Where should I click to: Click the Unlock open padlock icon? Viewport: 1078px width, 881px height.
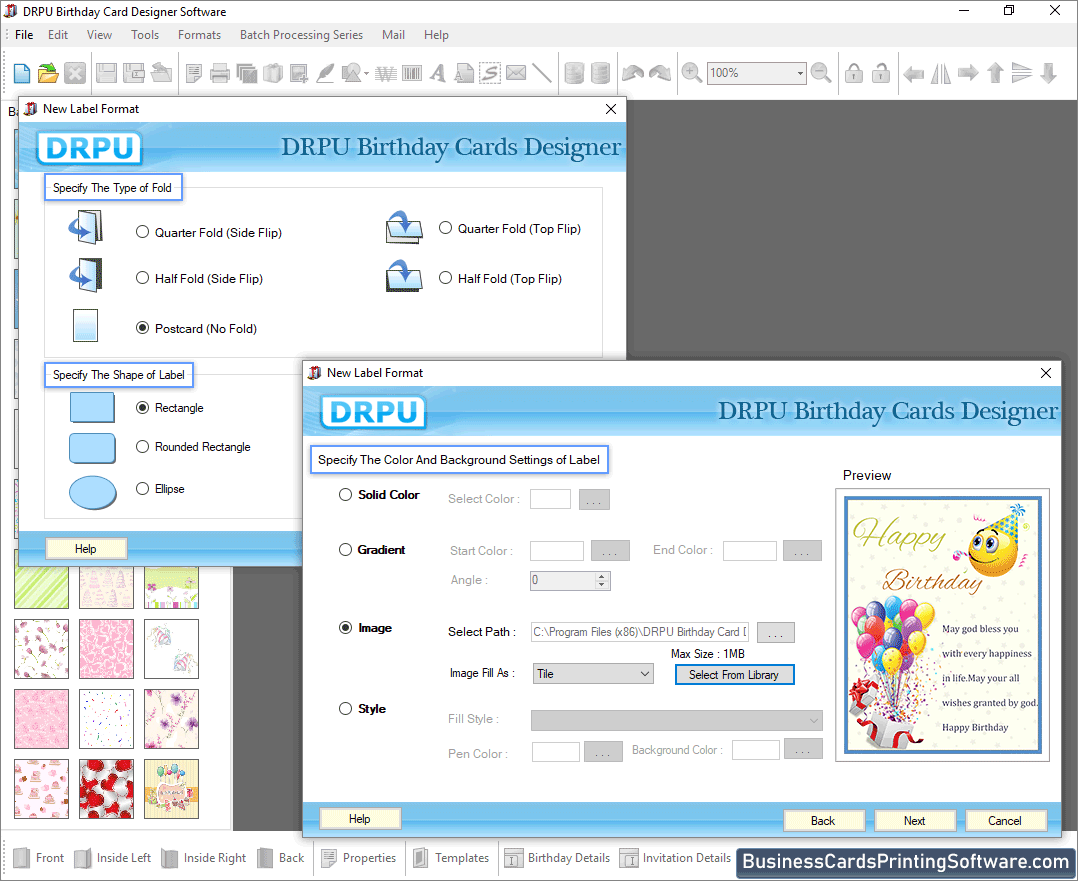point(881,73)
